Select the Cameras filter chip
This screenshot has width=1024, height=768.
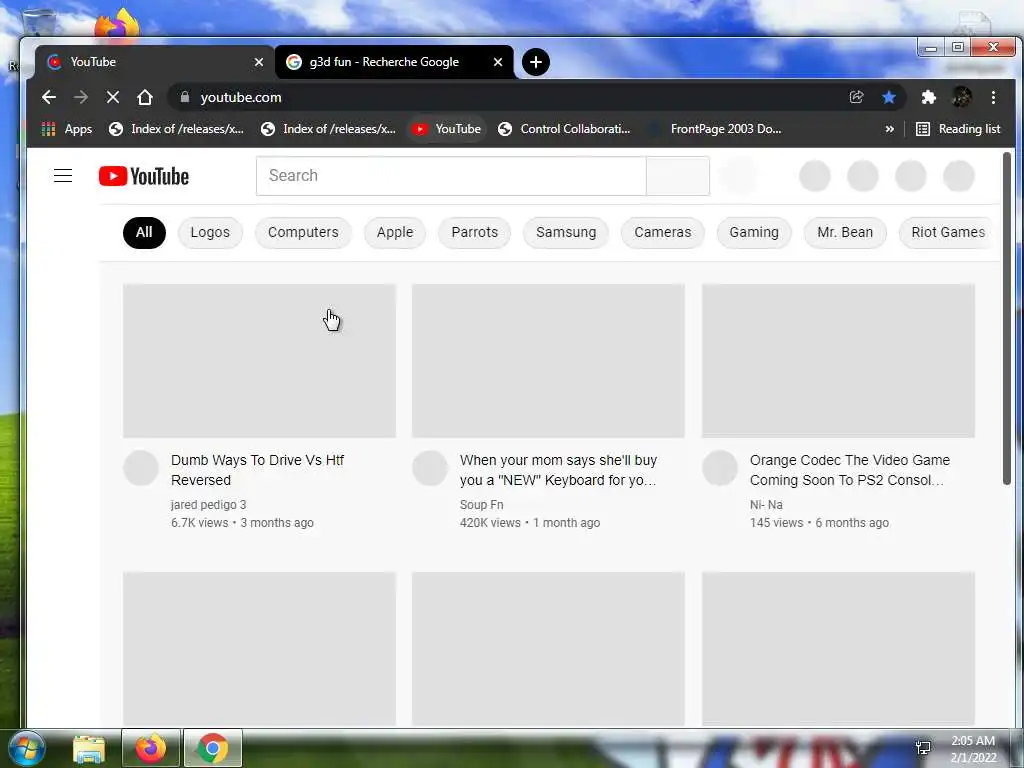(x=663, y=232)
